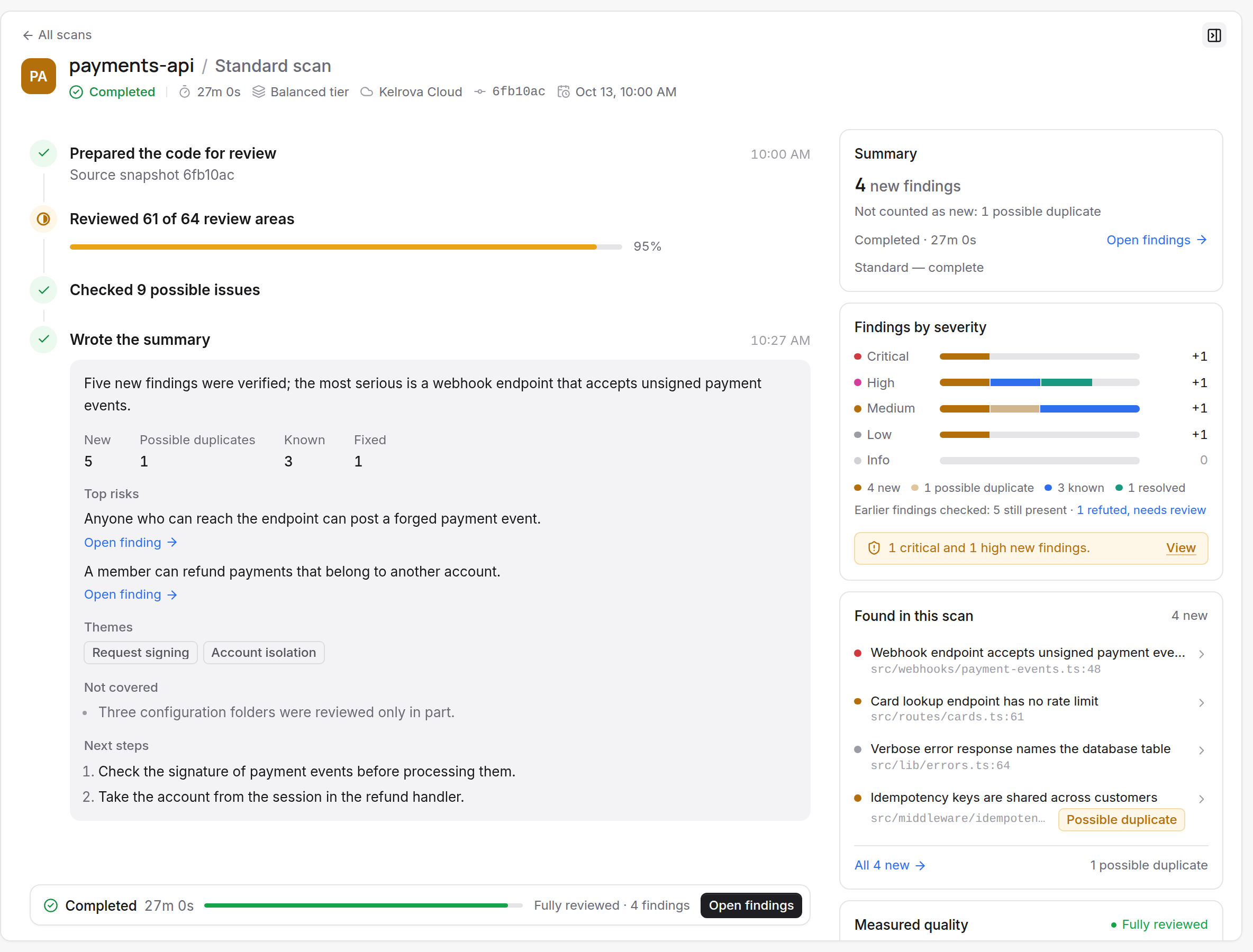Click the PA project avatar
Screen dimensions: 1253x952
tap(39, 76)
